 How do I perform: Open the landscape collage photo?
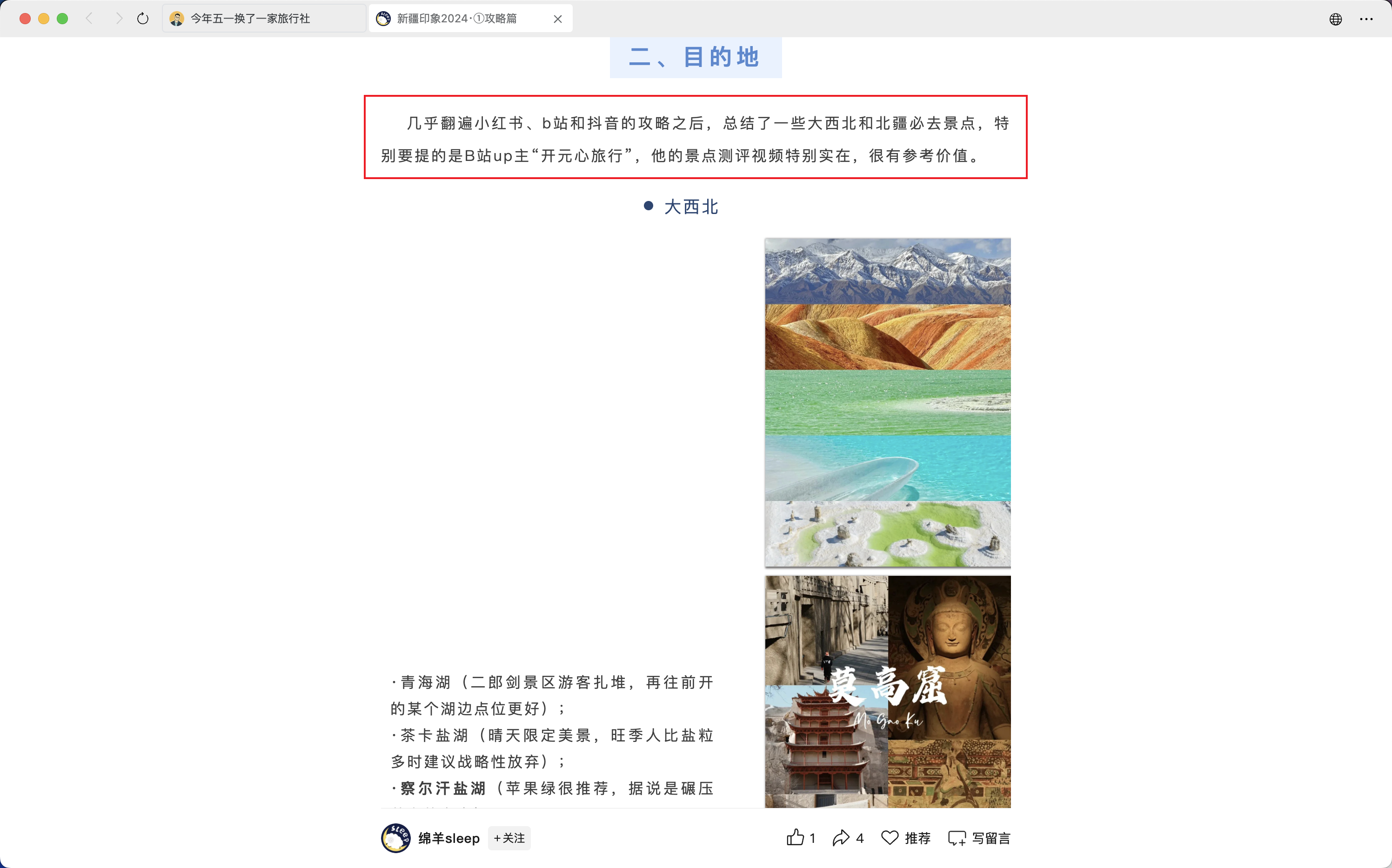click(x=887, y=402)
